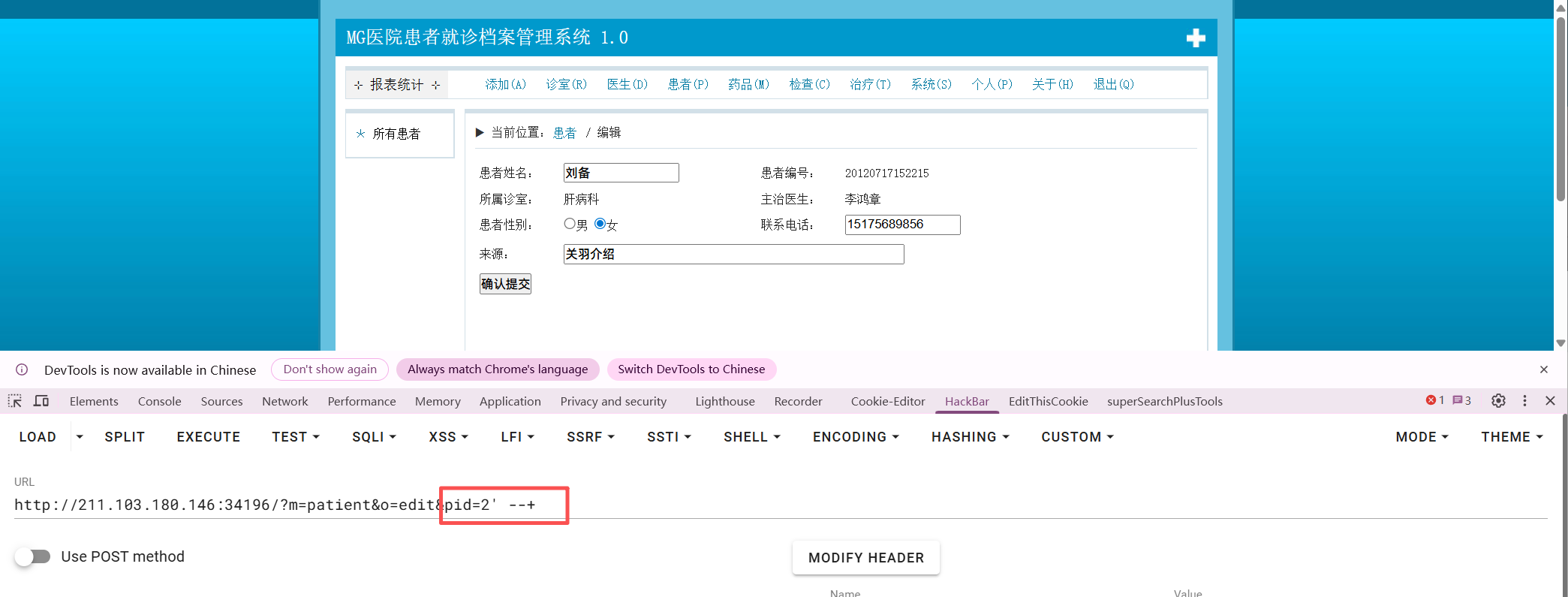Viewport: 1568px width, 597px height.
Task: Click the red error count indicator
Action: tap(1434, 401)
